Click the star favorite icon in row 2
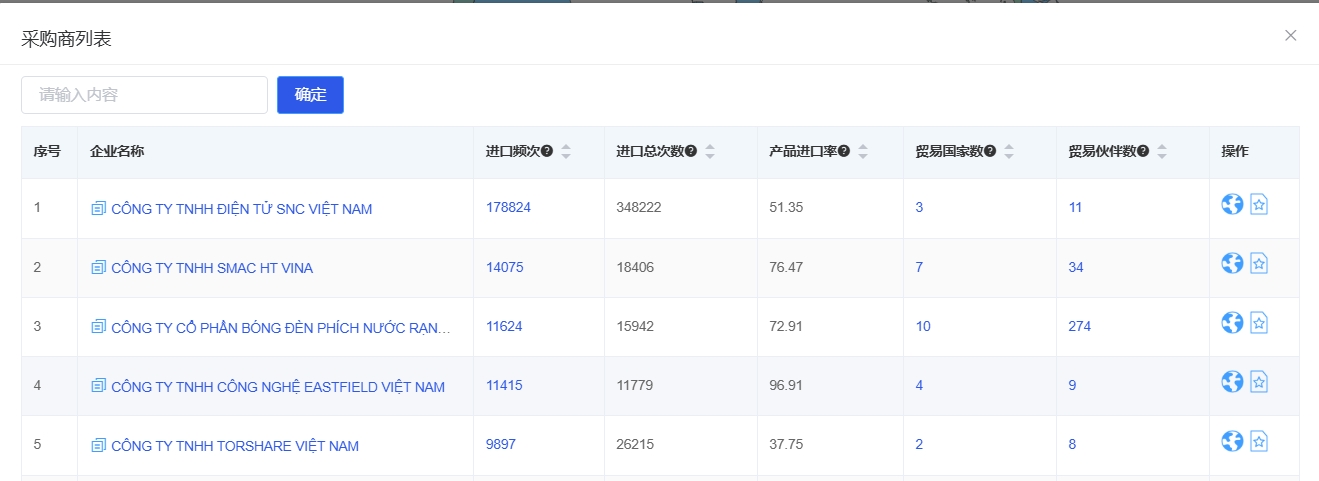 (x=1259, y=263)
